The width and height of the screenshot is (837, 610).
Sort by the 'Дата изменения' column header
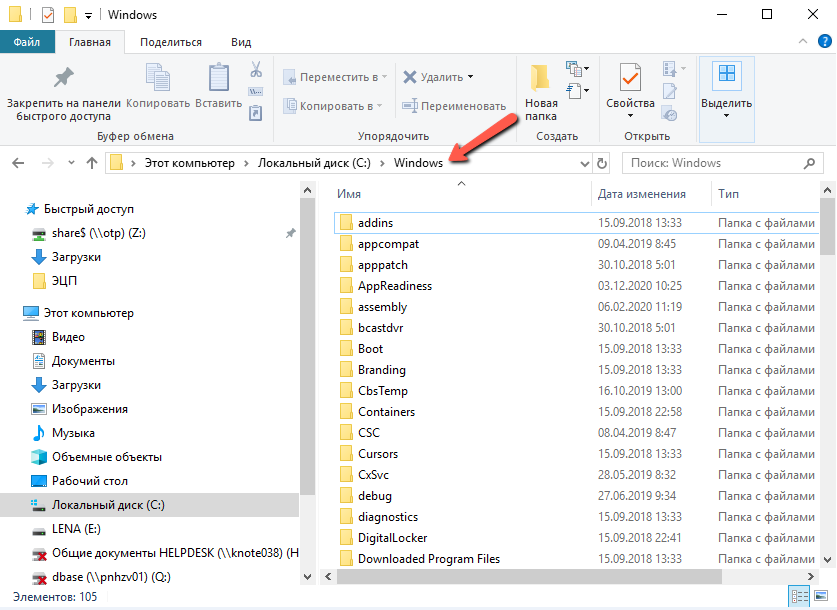click(x=642, y=194)
